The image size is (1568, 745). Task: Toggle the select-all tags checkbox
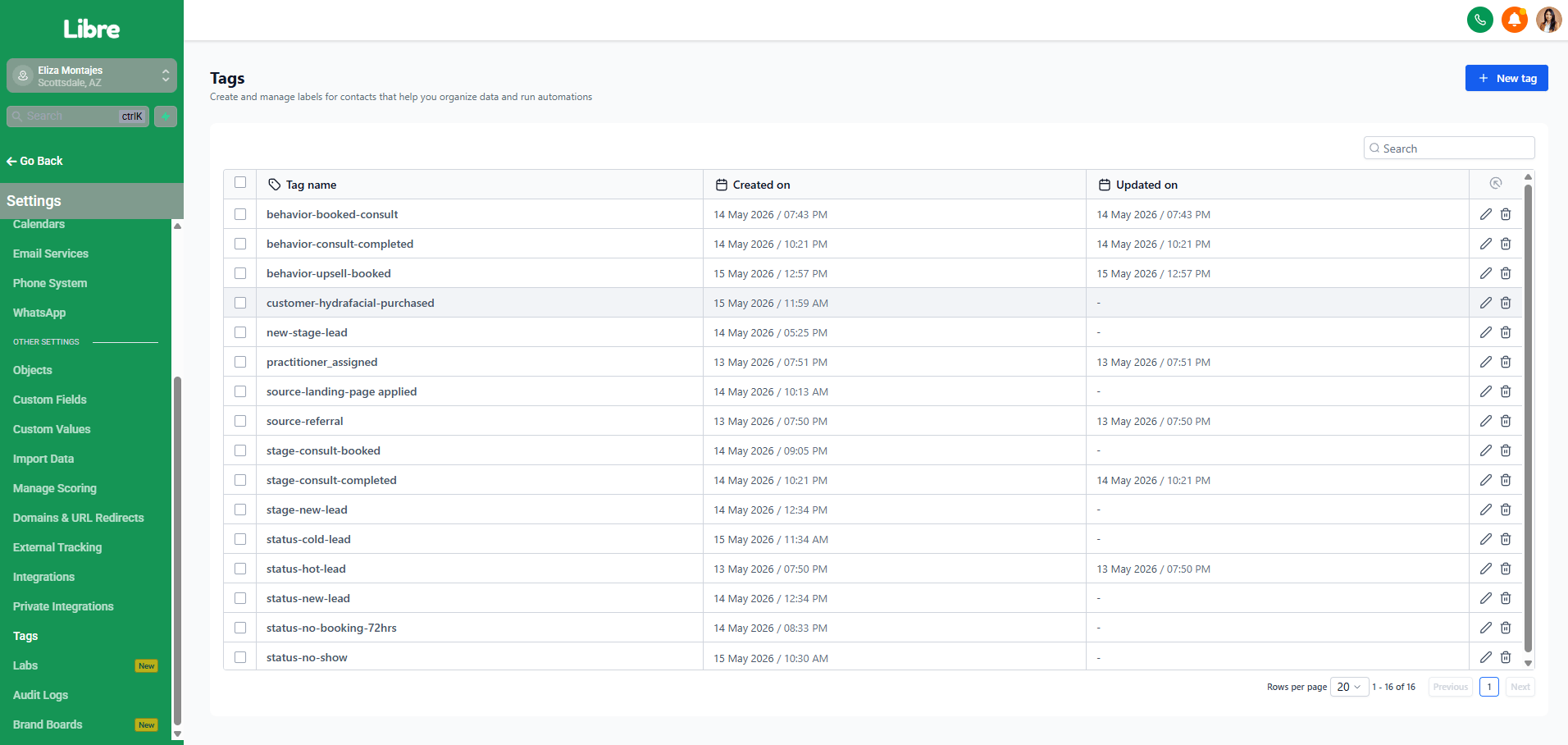(240, 182)
